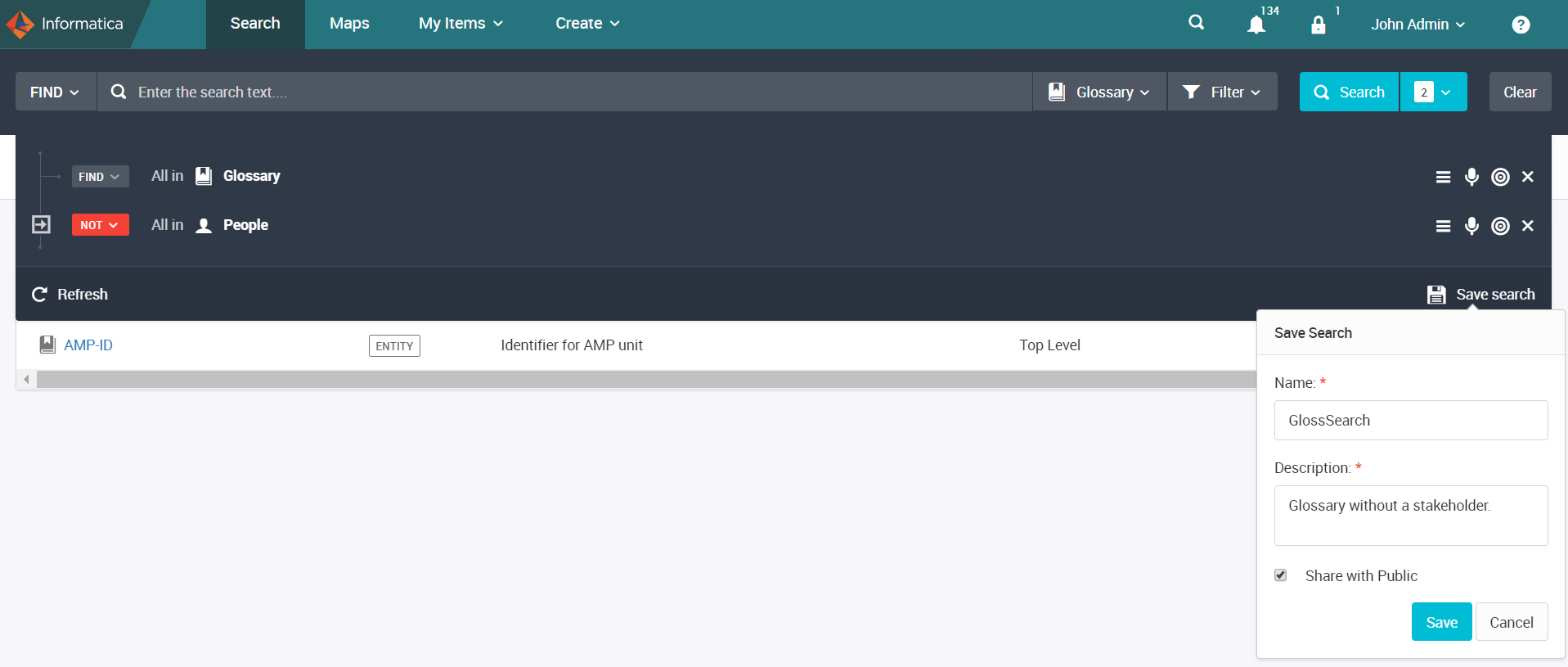This screenshot has width=1568, height=667.
Task: Open the Maps tab
Action: pyautogui.click(x=349, y=24)
